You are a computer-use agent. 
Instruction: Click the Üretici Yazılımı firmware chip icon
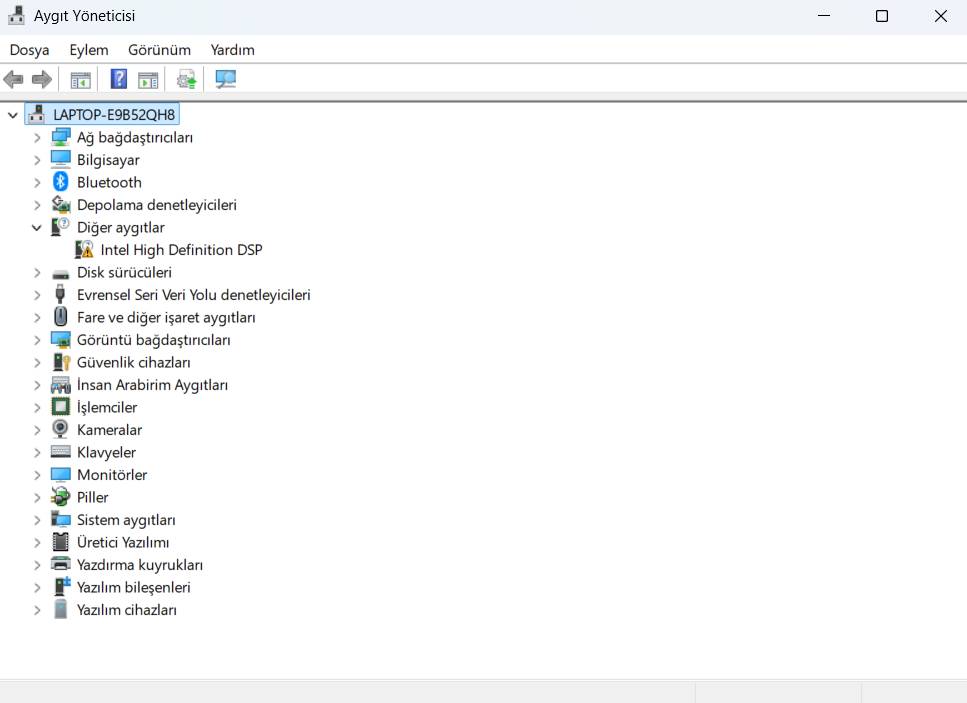(60, 542)
